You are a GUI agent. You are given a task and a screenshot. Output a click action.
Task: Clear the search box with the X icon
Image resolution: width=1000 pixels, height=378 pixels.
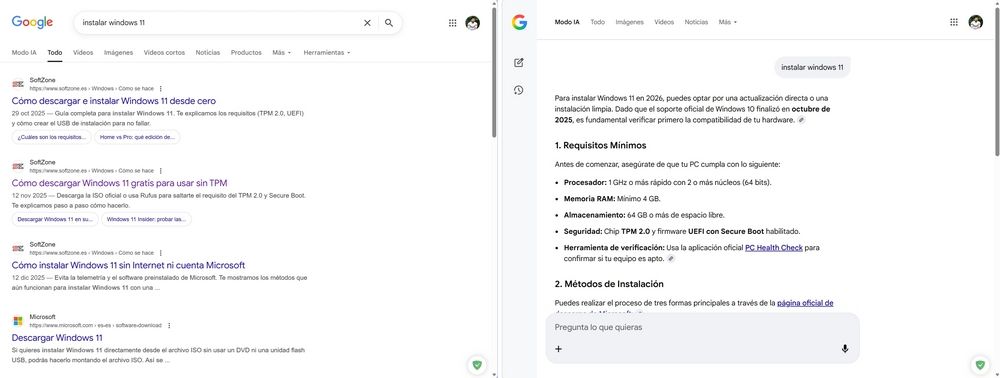pos(367,23)
